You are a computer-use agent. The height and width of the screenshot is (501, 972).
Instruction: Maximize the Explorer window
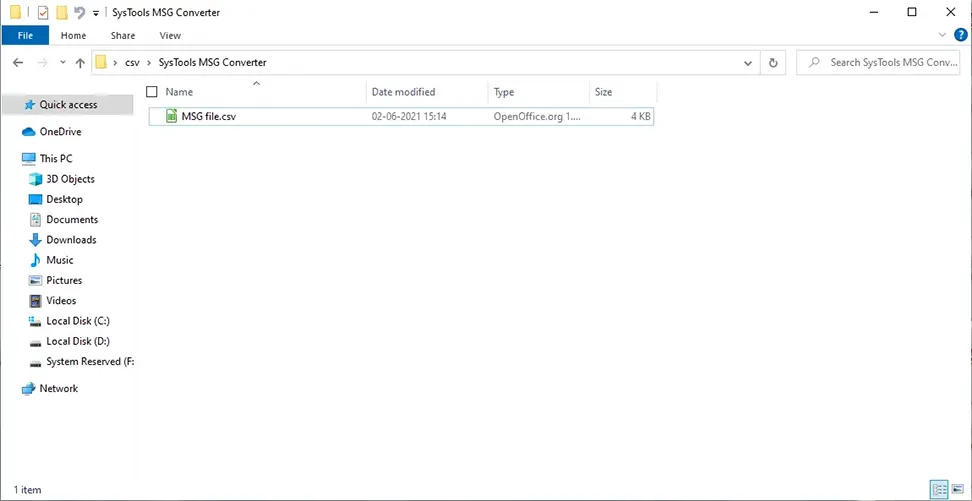[x=912, y=12]
